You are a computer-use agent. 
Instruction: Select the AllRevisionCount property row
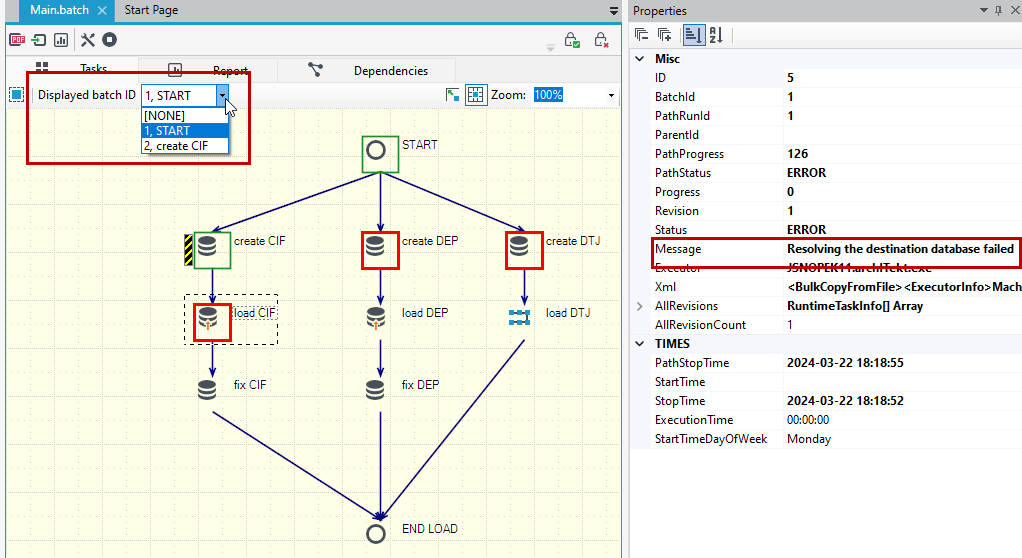[x=837, y=325]
